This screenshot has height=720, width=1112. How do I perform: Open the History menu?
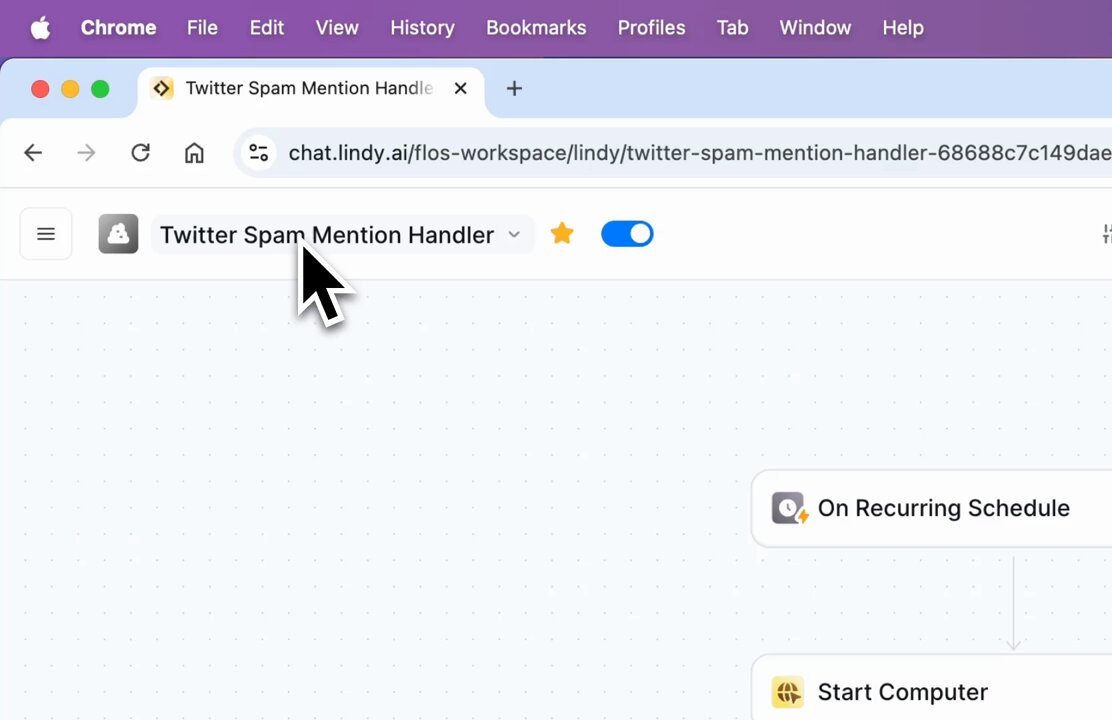[x=422, y=28]
